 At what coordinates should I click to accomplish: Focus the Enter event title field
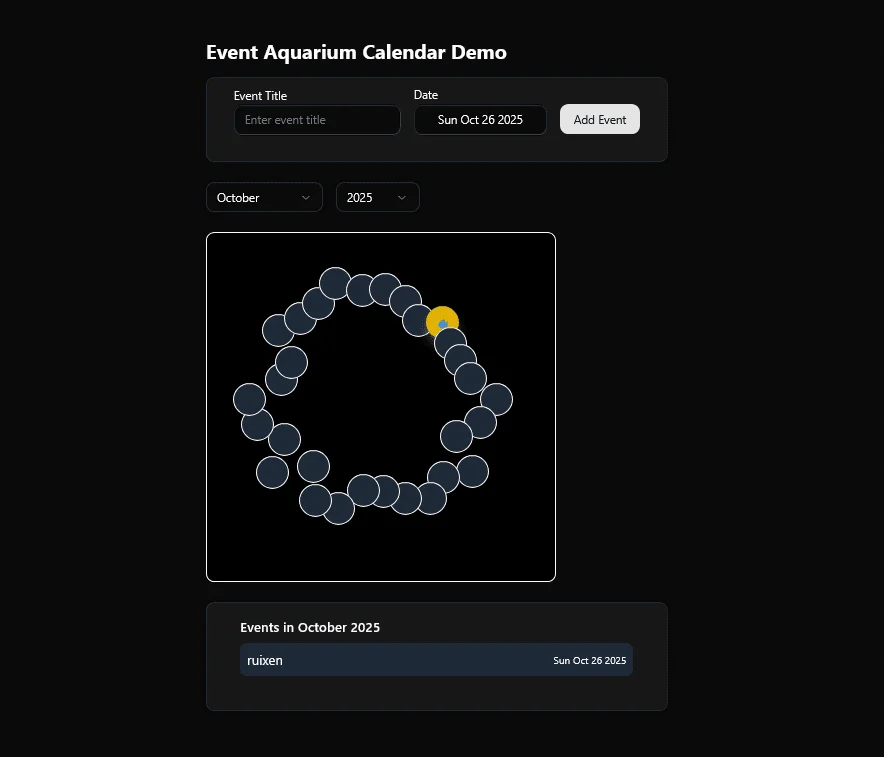point(317,120)
